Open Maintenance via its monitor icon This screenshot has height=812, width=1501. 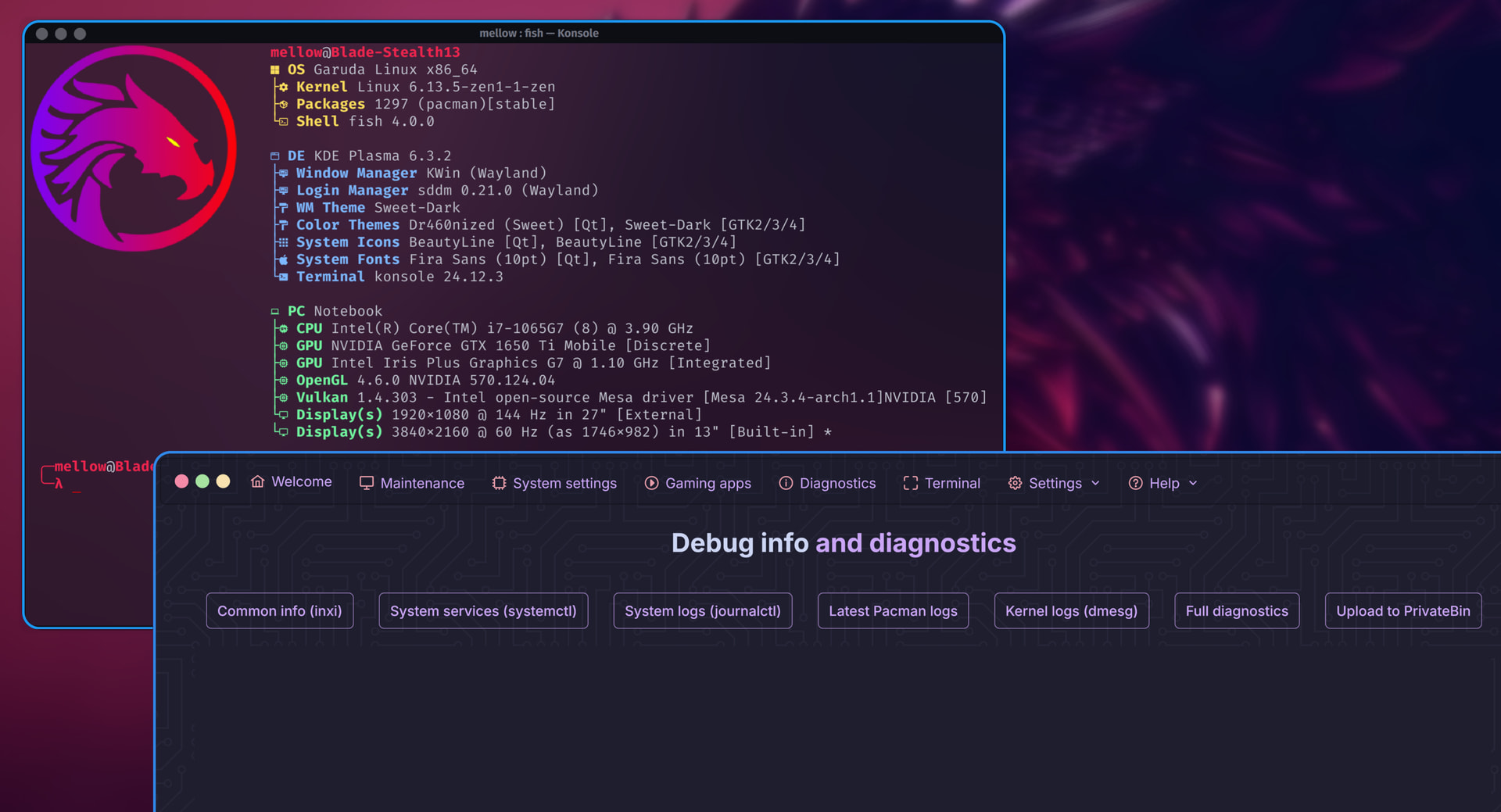click(366, 483)
